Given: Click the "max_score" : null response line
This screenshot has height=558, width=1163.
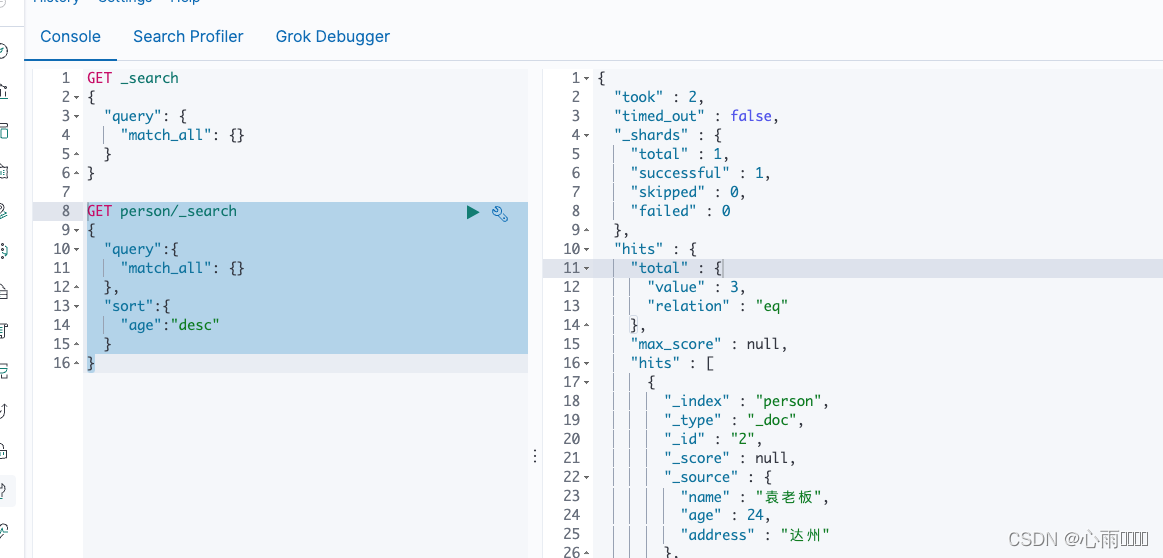Looking at the screenshot, I should point(708,344).
